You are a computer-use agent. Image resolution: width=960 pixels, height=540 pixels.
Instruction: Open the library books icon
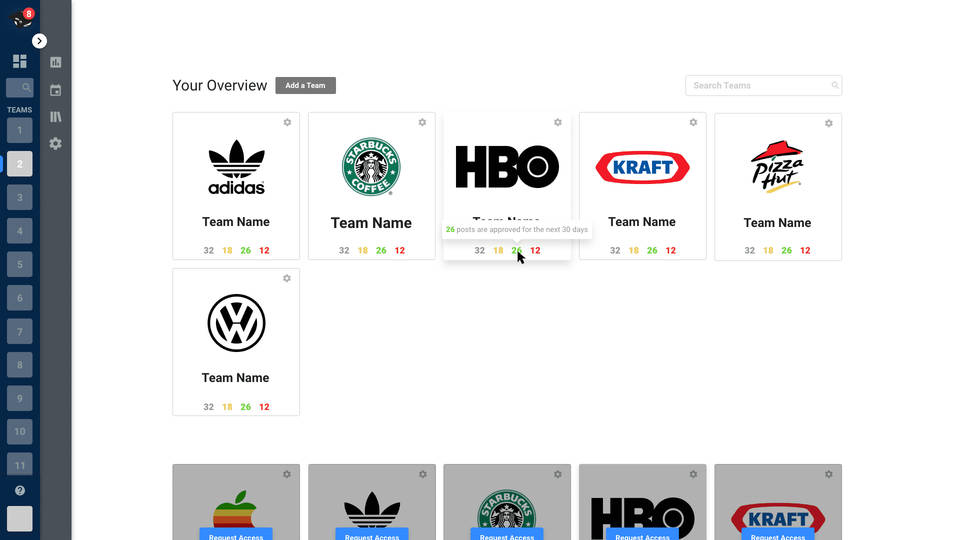56,117
